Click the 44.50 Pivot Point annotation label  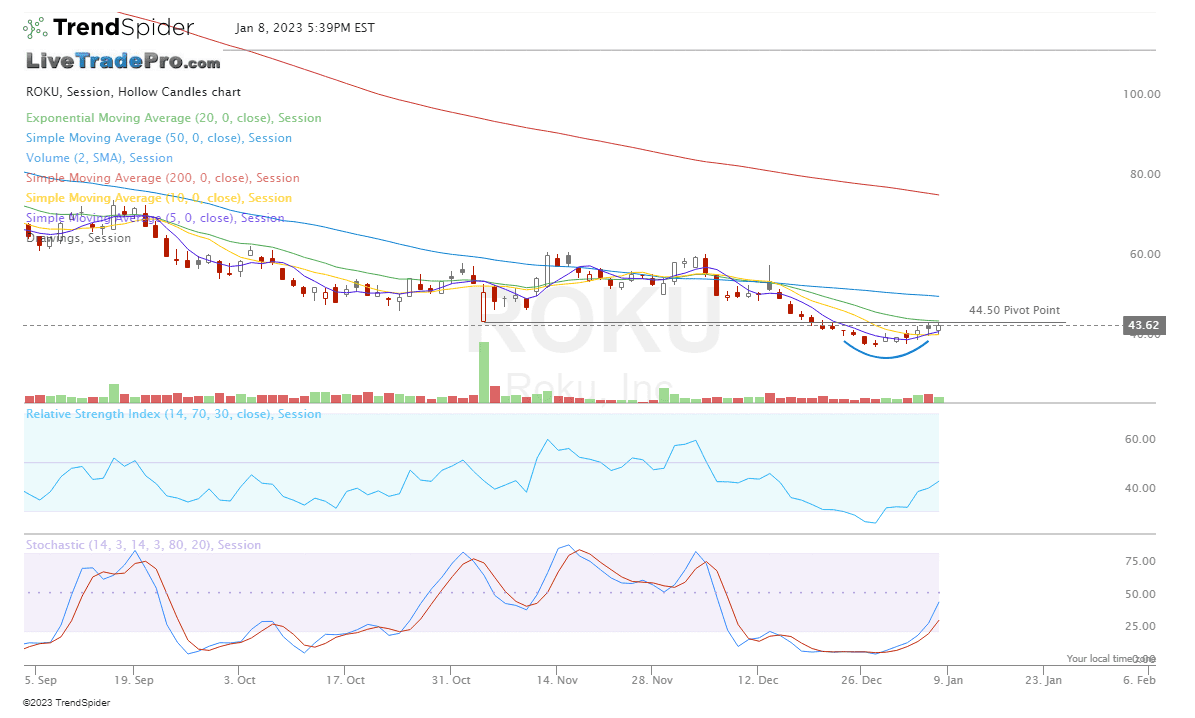pyautogui.click(x=1014, y=310)
